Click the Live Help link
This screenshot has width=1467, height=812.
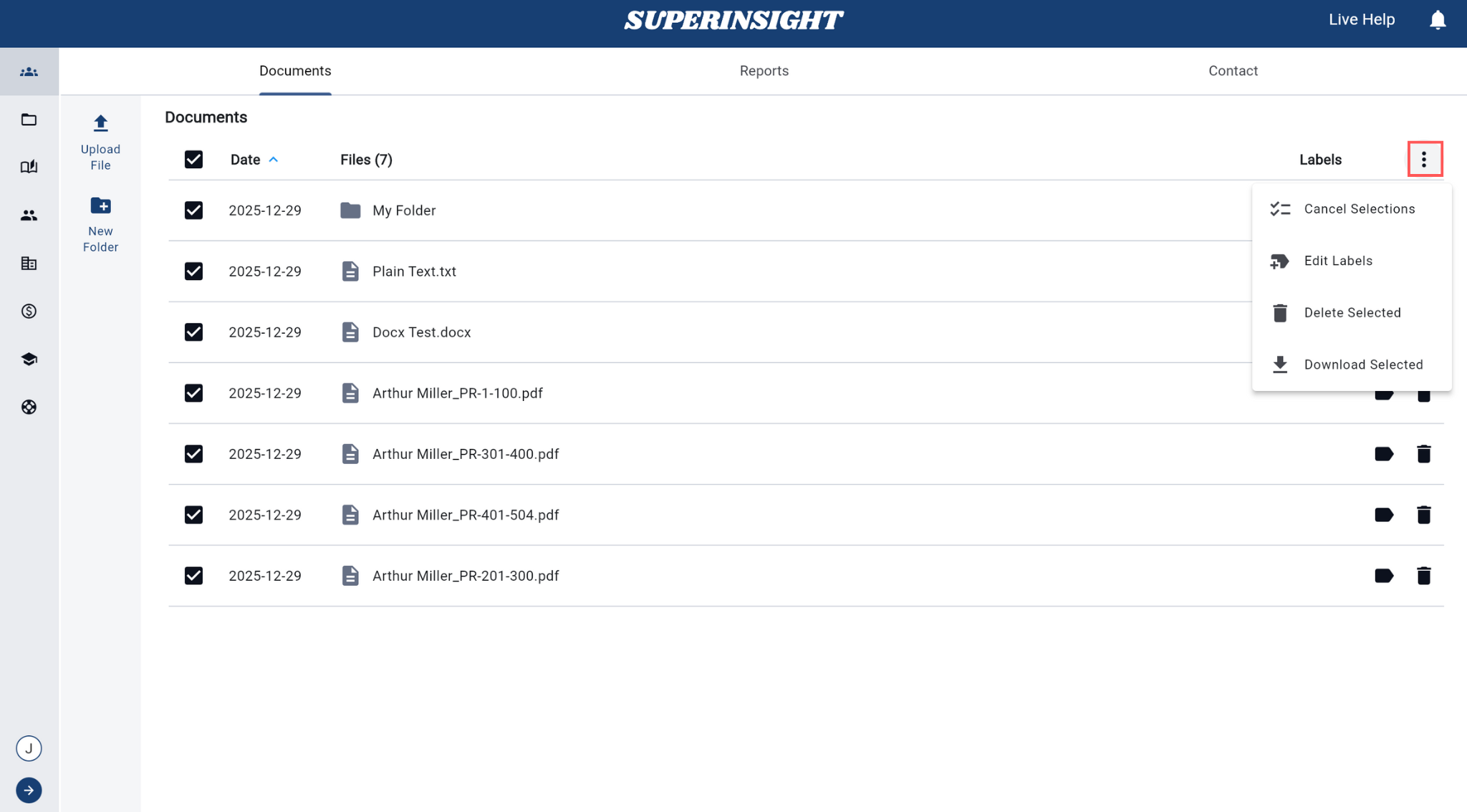1360,19
